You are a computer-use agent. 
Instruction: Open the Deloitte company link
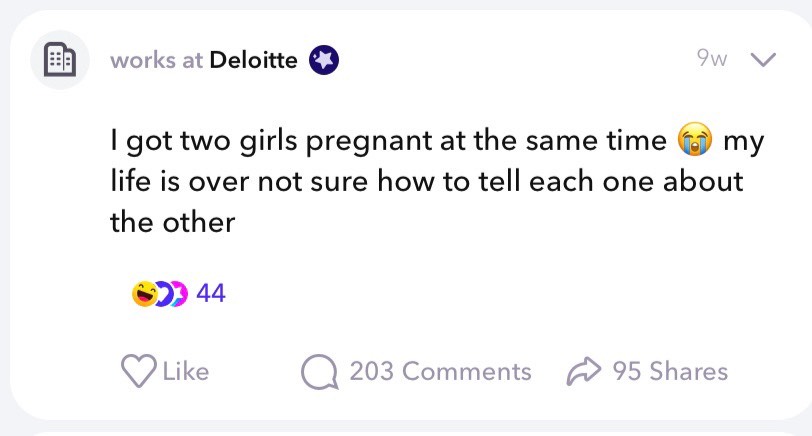(x=253, y=60)
